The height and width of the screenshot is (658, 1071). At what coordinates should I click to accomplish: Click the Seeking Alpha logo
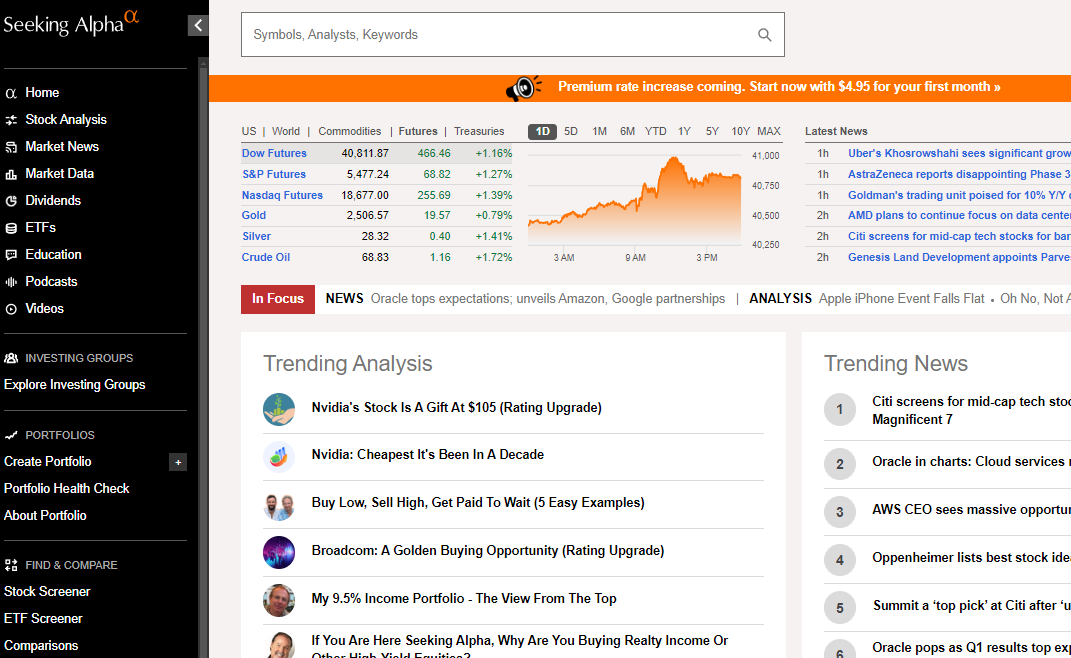(71, 23)
